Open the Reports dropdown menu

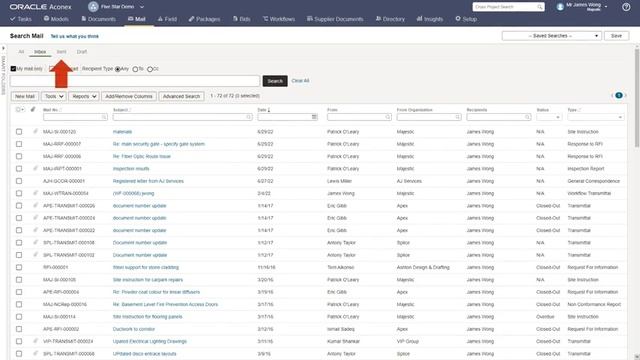pyautogui.click(x=84, y=96)
